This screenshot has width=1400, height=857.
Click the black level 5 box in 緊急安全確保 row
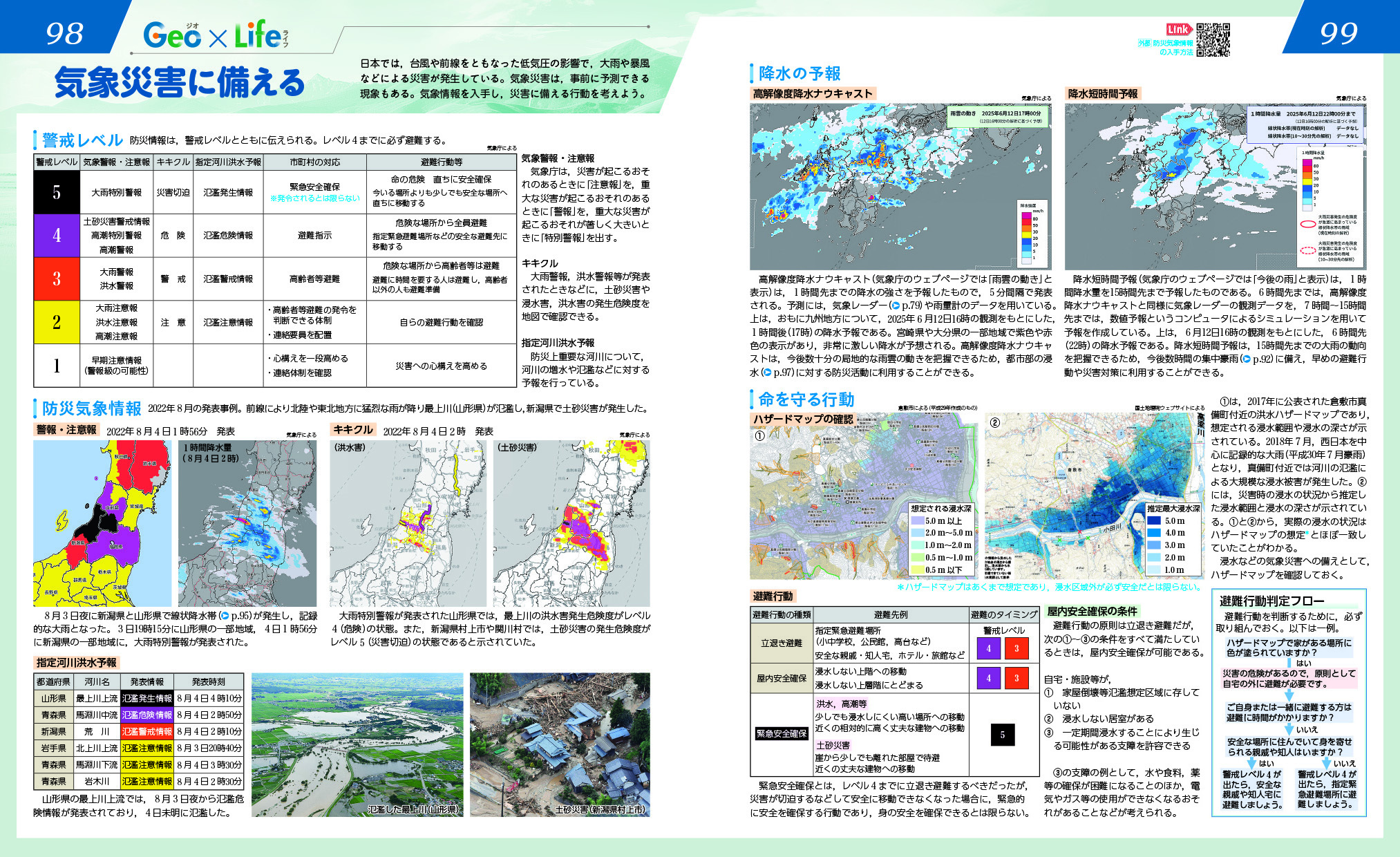(1002, 735)
